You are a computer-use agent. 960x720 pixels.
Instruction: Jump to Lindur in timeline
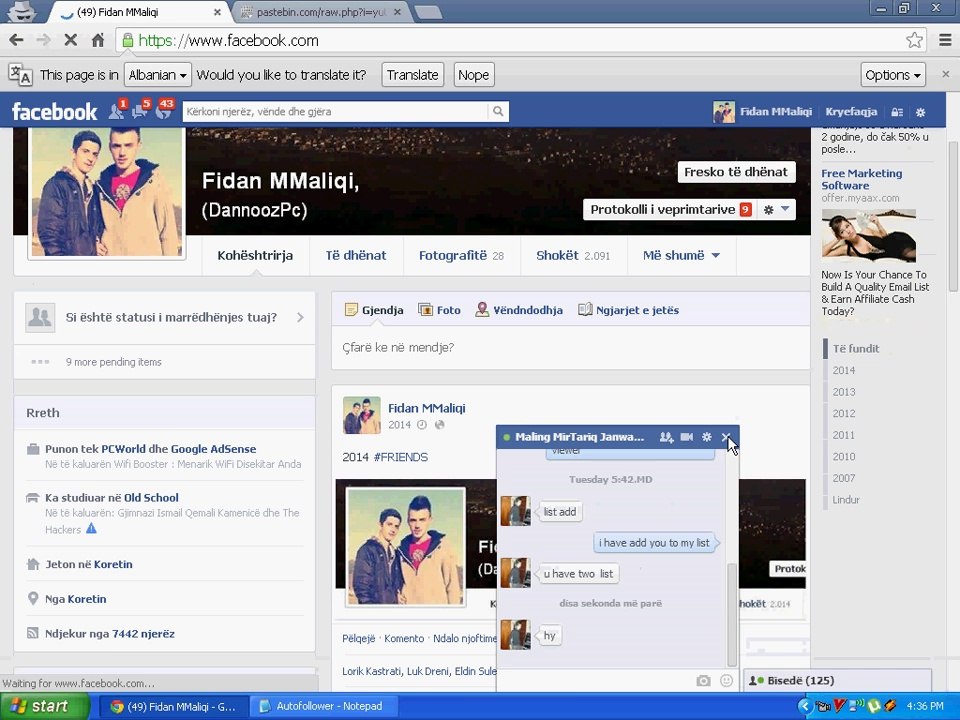coord(846,500)
